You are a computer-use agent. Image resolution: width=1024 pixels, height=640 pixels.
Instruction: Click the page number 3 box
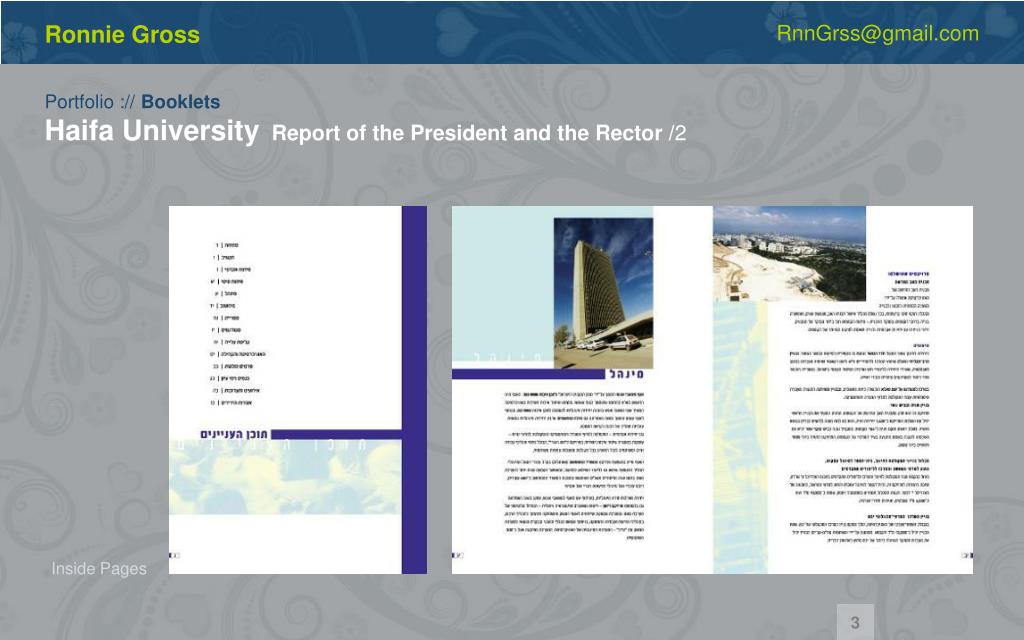coord(855,622)
